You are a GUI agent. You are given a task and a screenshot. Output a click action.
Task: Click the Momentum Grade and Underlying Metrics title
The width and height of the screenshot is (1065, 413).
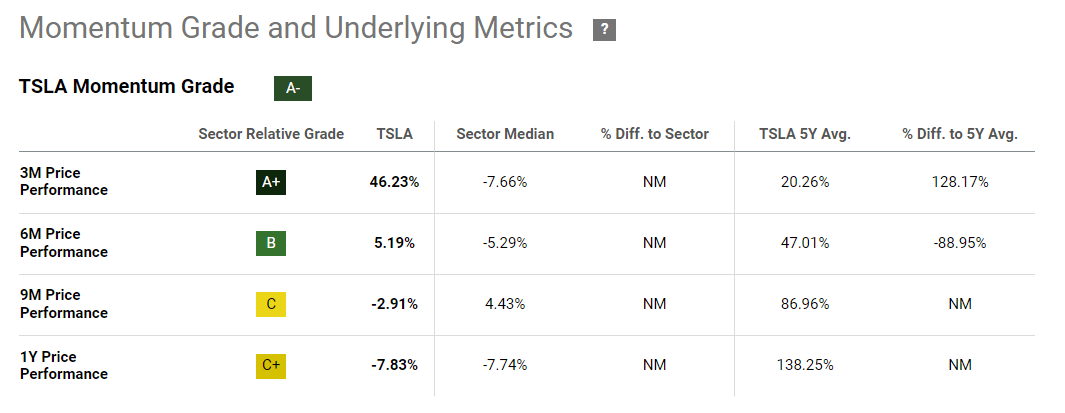296,28
